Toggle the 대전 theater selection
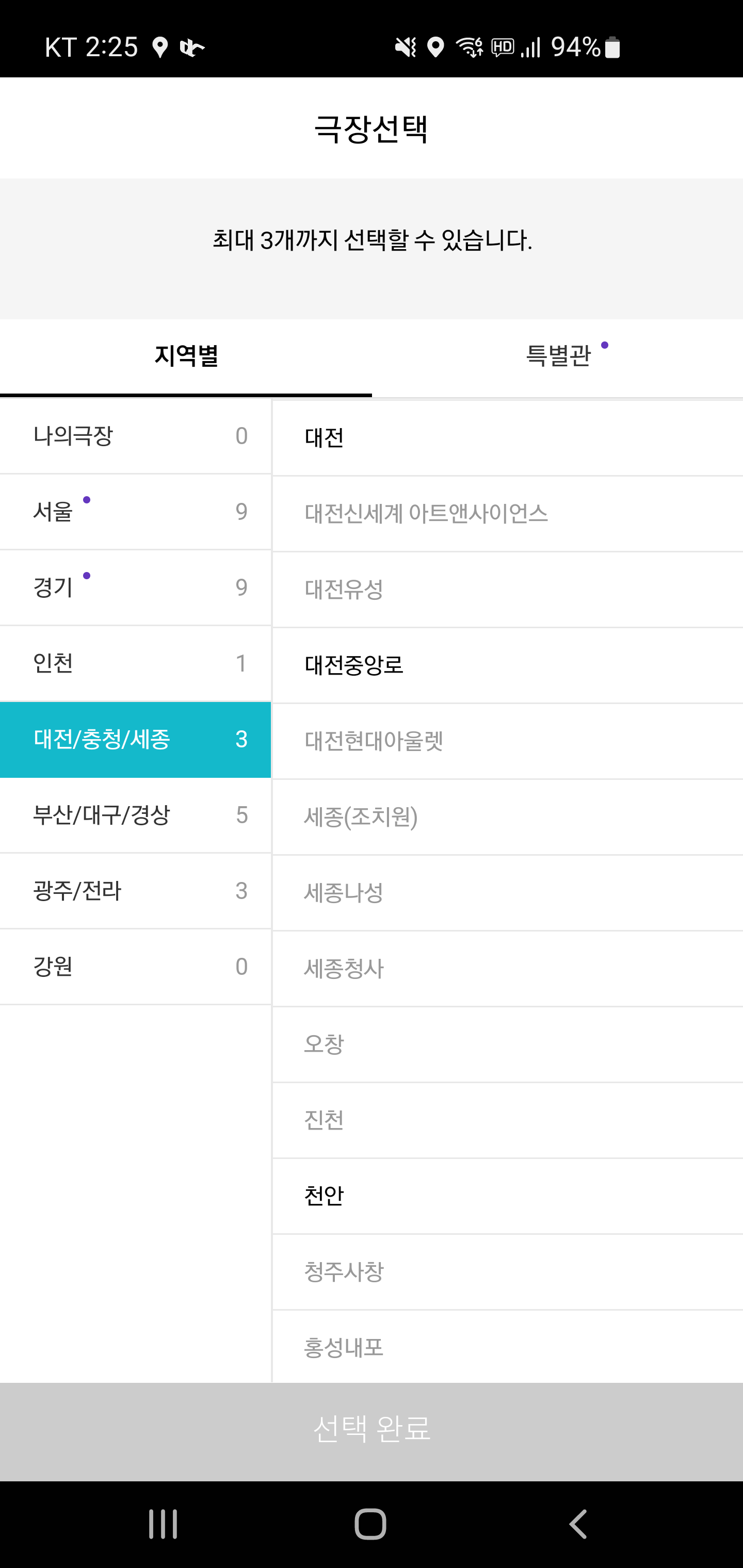 [x=507, y=438]
